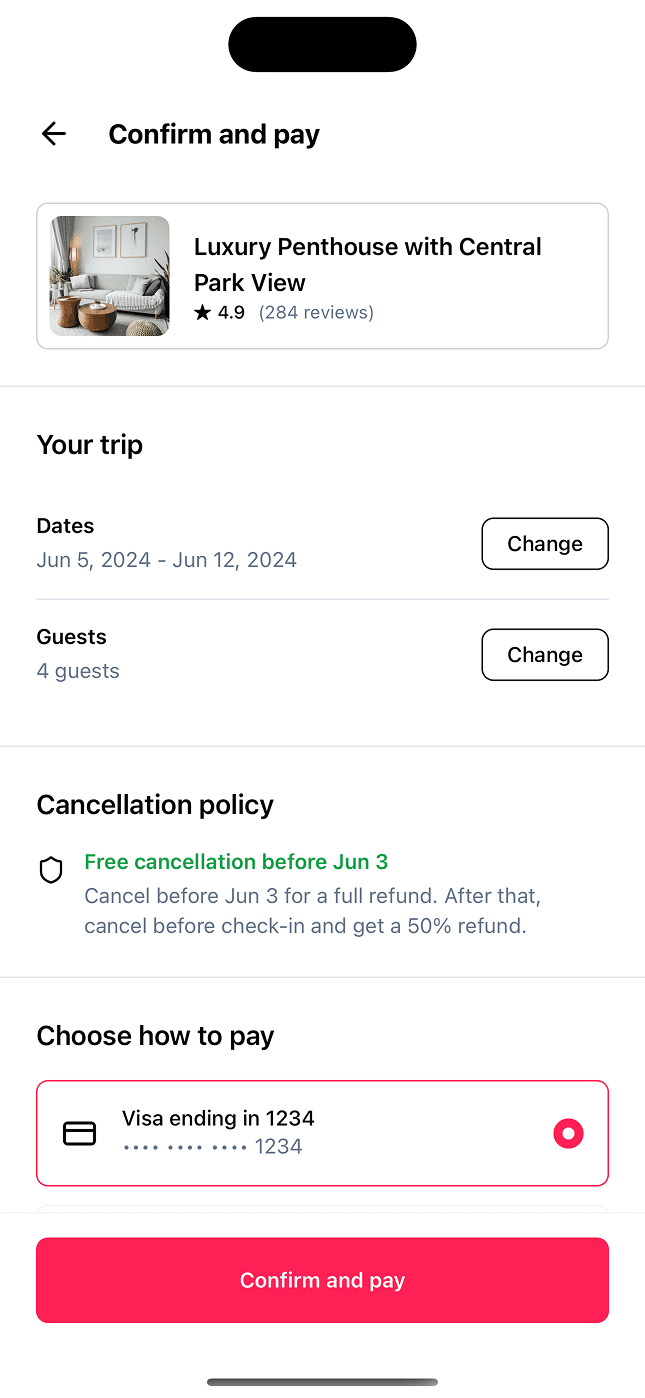The height and width of the screenshot is (1398, 645).
Task: Tap the Jun 5 – Jun 12 date range
Action: pyautogui.click(x=167, y=560)
